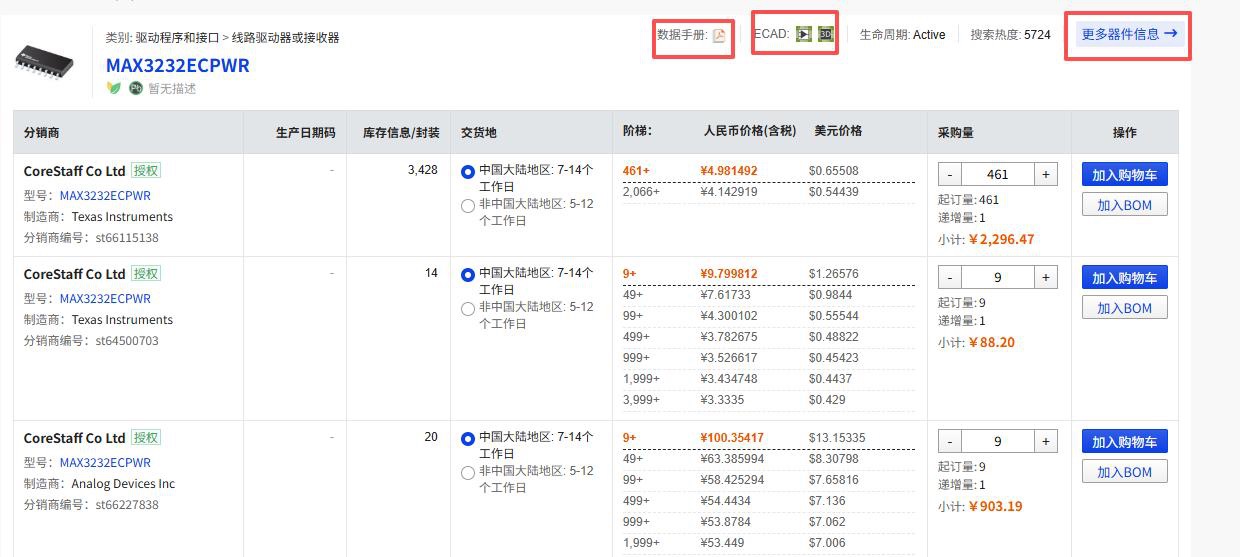Click 加入BOM for Analog Devices row
1240x557 pixels.
click(x=1124, y=472)
